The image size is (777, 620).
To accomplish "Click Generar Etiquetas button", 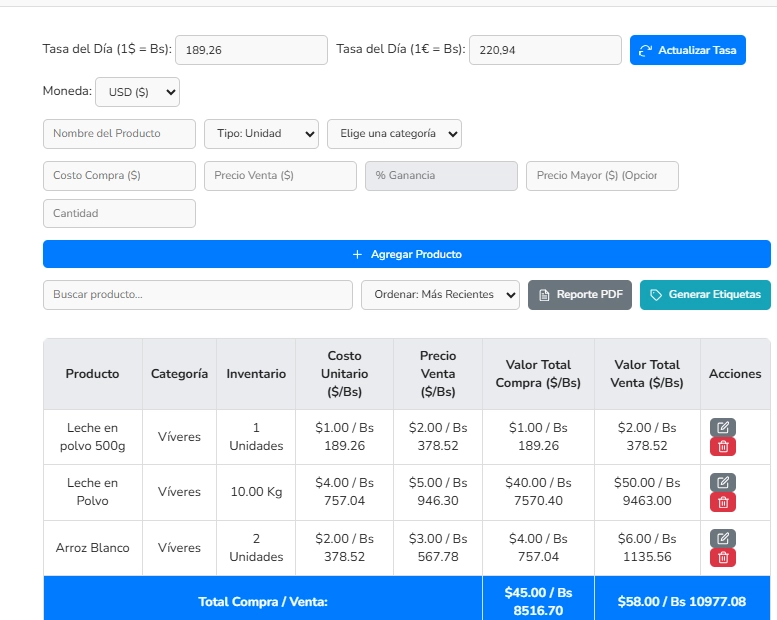I will coord(705,295).
